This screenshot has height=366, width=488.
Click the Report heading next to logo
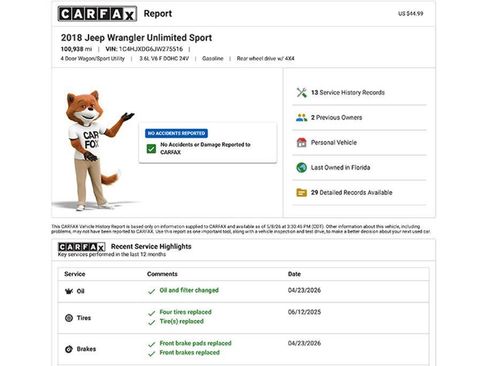tap(158, 14)
